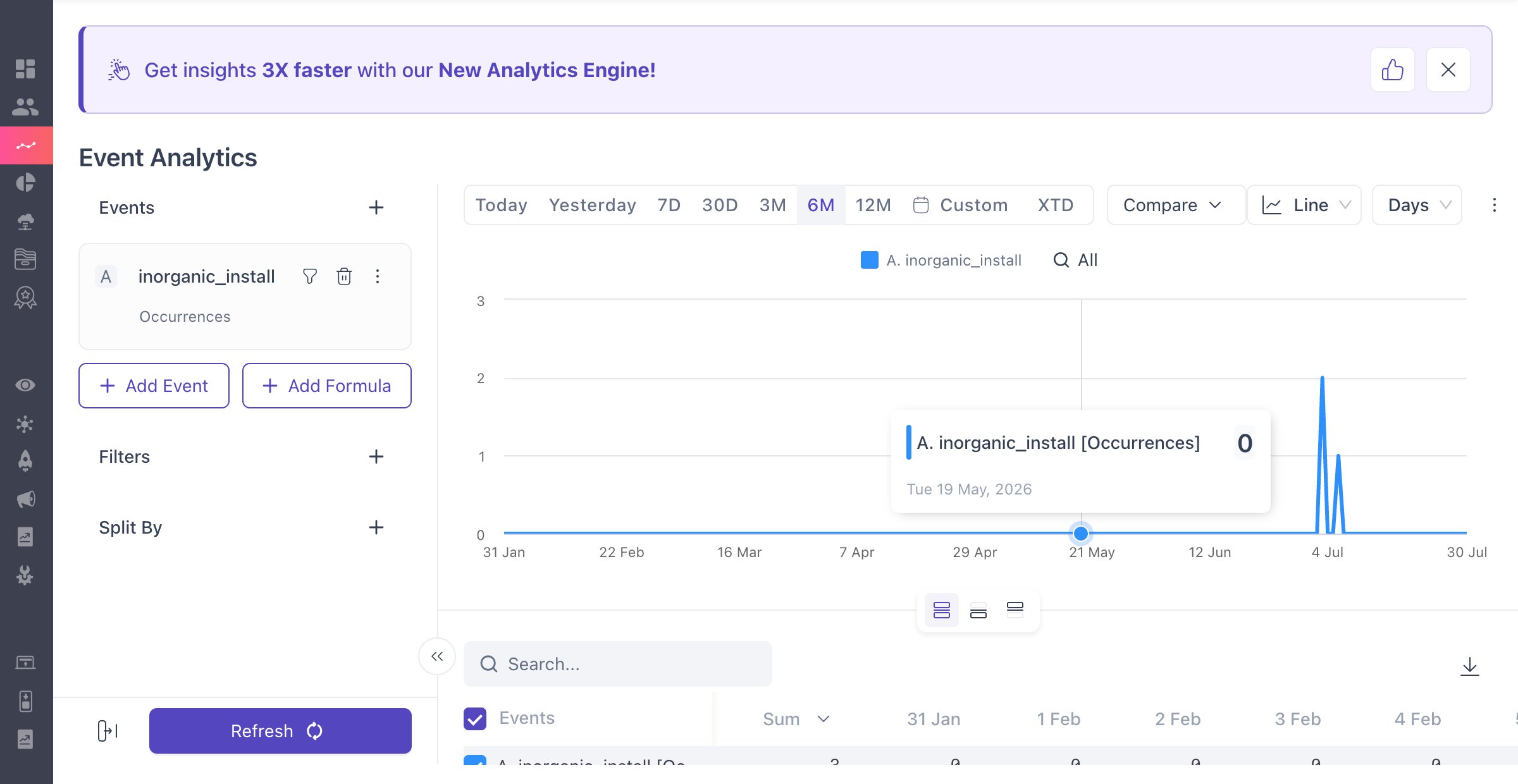
Task: Open the bottom chart document icon in sidebar
Action: point(25,739)
